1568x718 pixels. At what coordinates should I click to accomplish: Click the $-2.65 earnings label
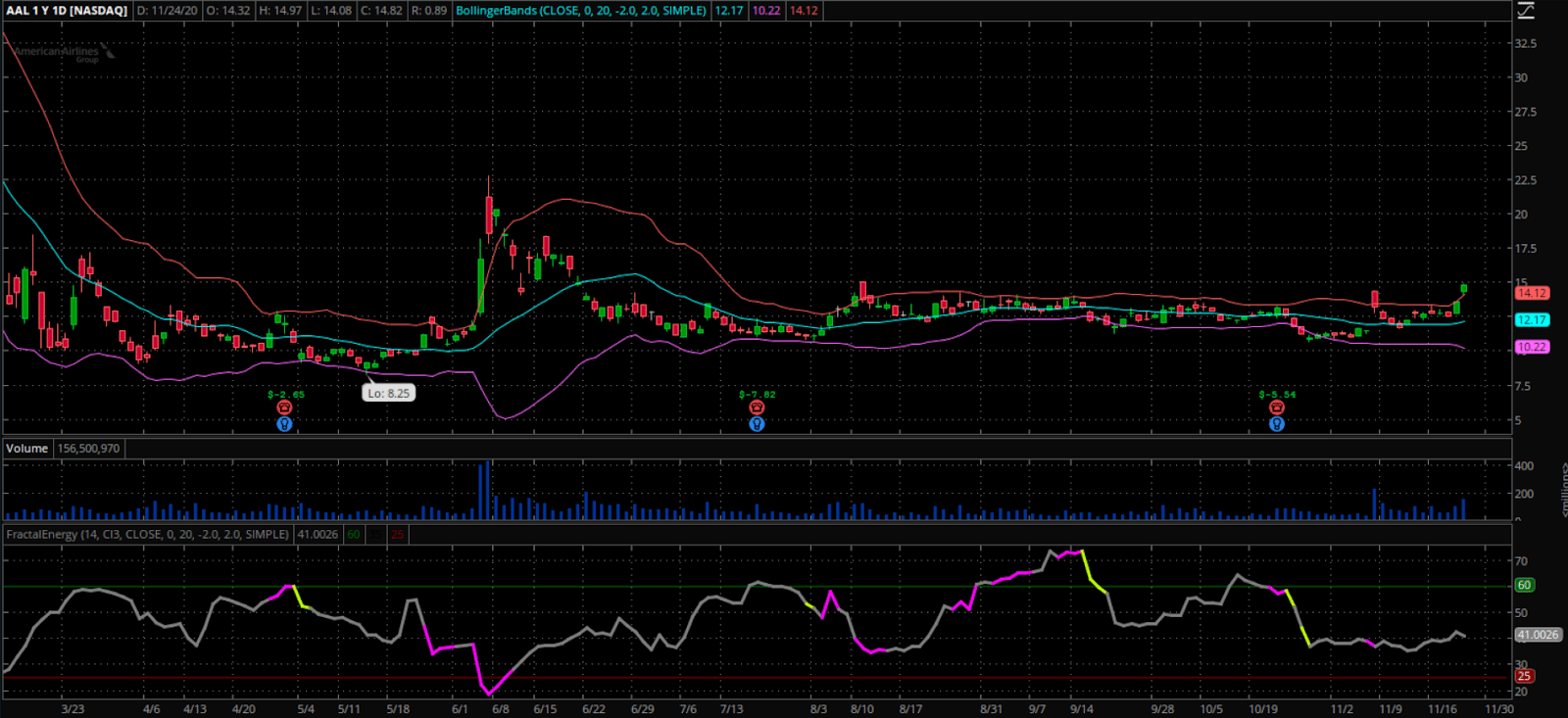tap(286, 395)
